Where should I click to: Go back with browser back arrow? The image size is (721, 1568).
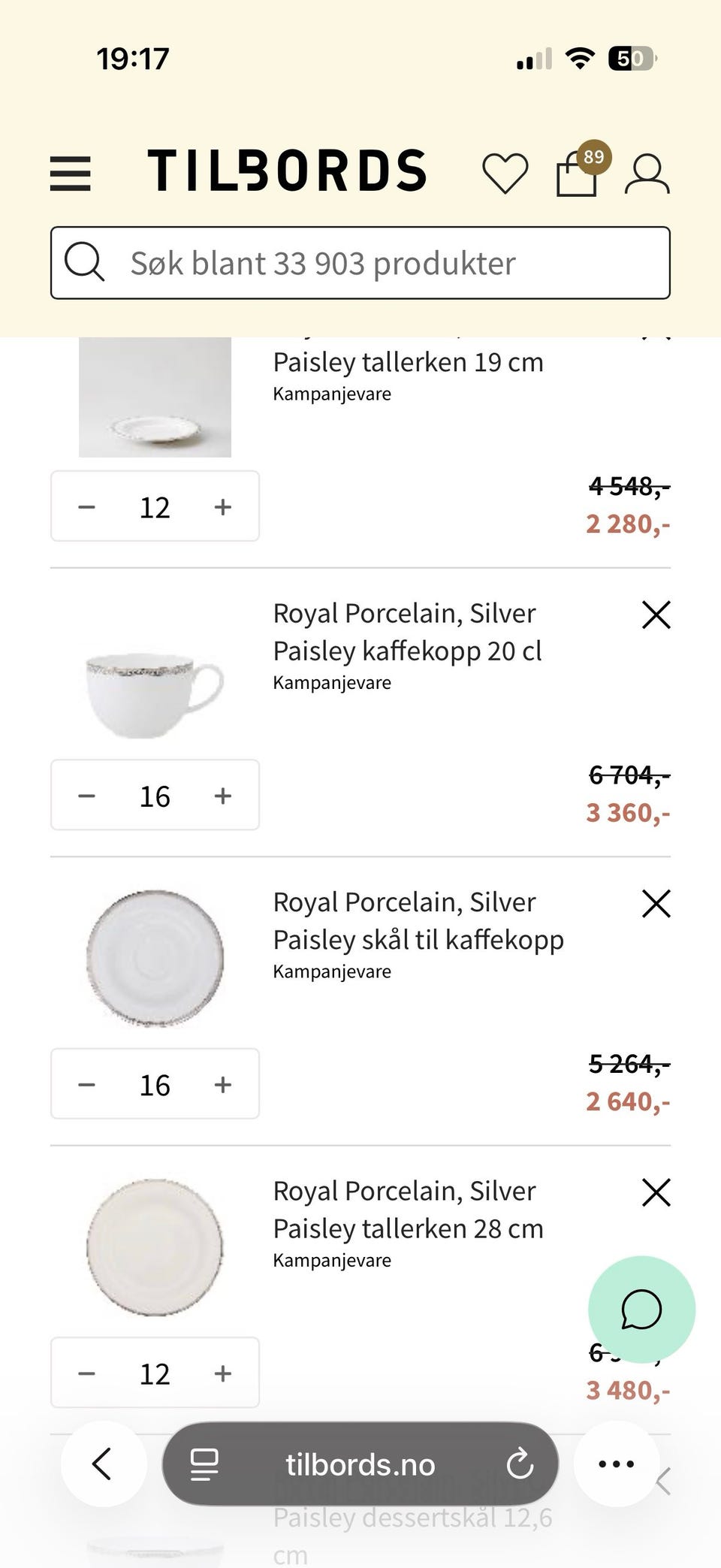pyautogui.click(x=104, y=1464)
